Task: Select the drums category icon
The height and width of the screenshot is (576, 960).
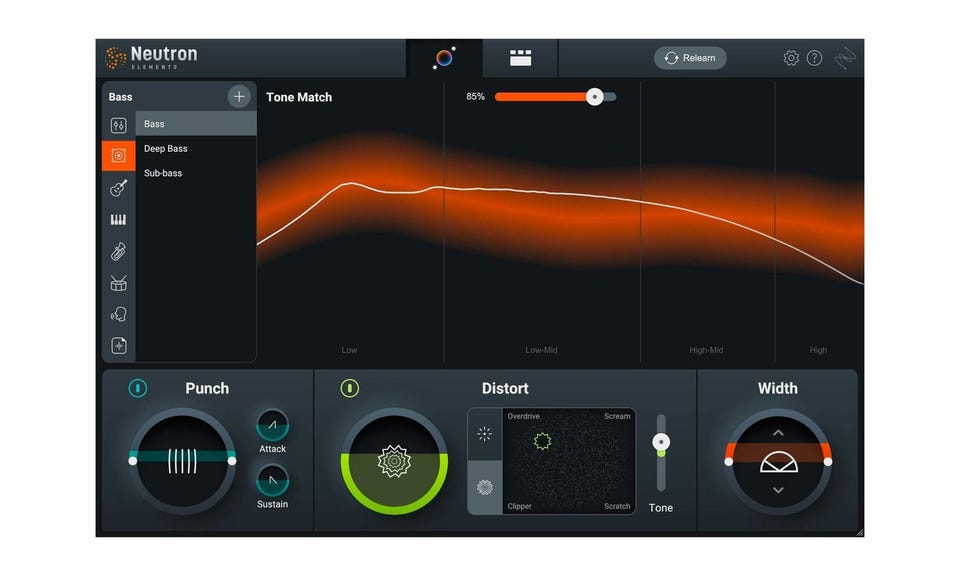Action: [118, 283]
